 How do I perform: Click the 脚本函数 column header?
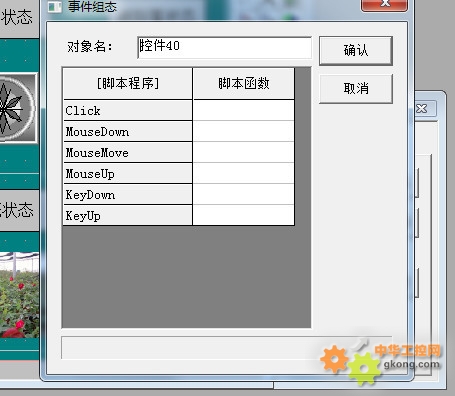[x=244, y=83]
